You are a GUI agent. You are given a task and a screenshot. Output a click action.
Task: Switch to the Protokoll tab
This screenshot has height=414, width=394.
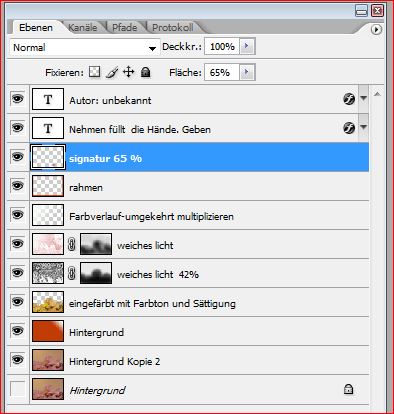[173, 27]
